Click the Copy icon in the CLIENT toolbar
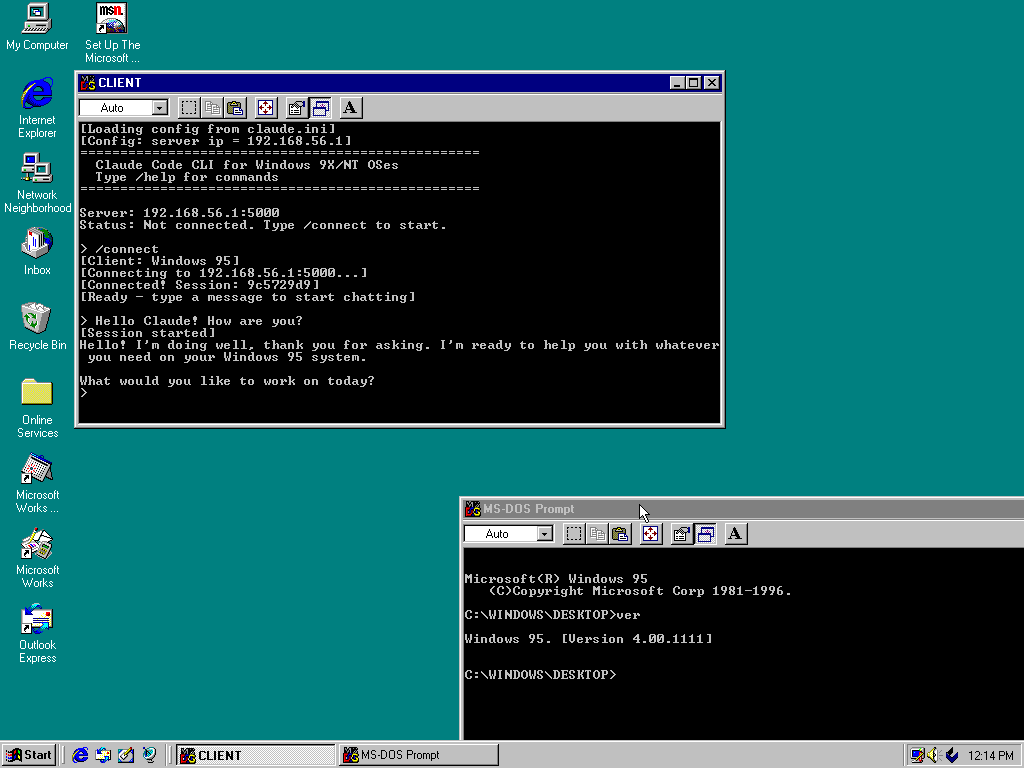 point(211,107)
